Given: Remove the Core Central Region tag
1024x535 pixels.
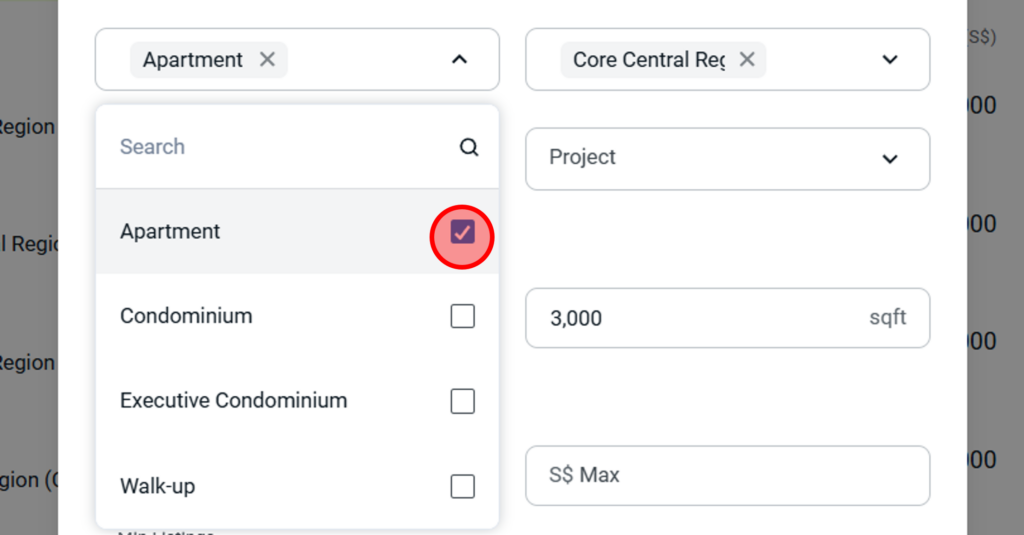Looking at the screenshot, I should tap(747, 60).
